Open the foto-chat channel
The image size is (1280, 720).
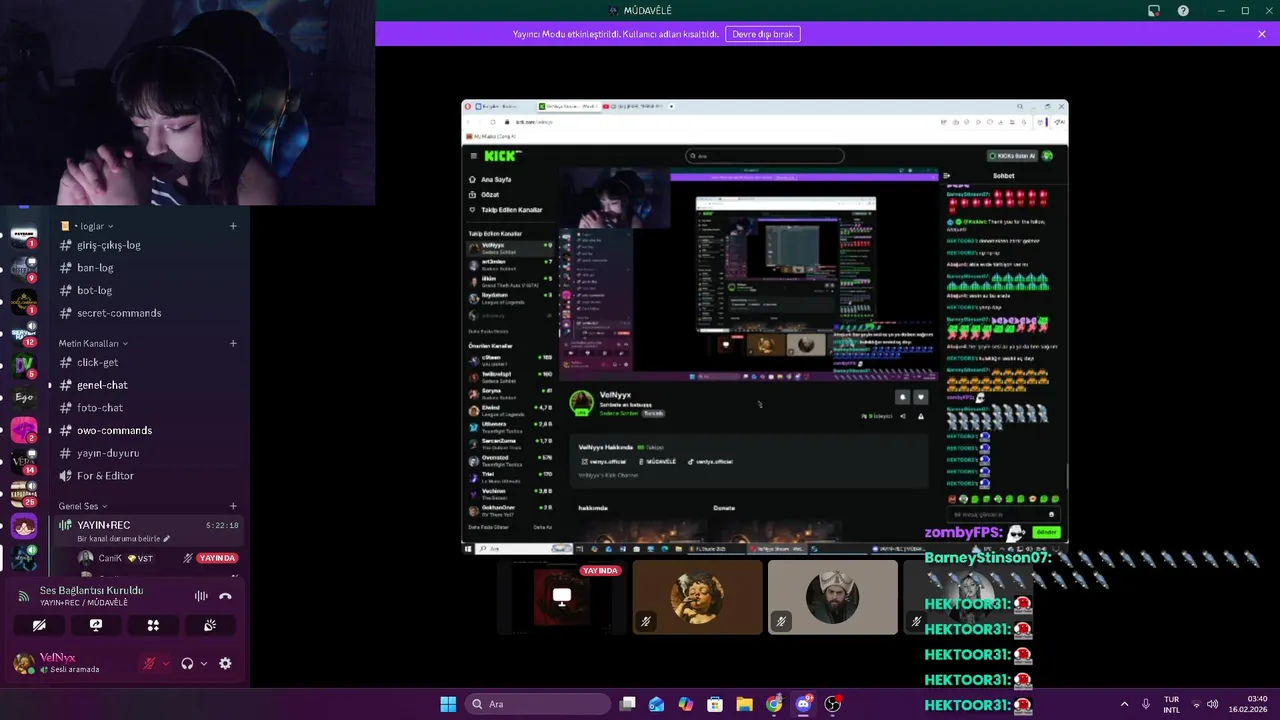148,408
